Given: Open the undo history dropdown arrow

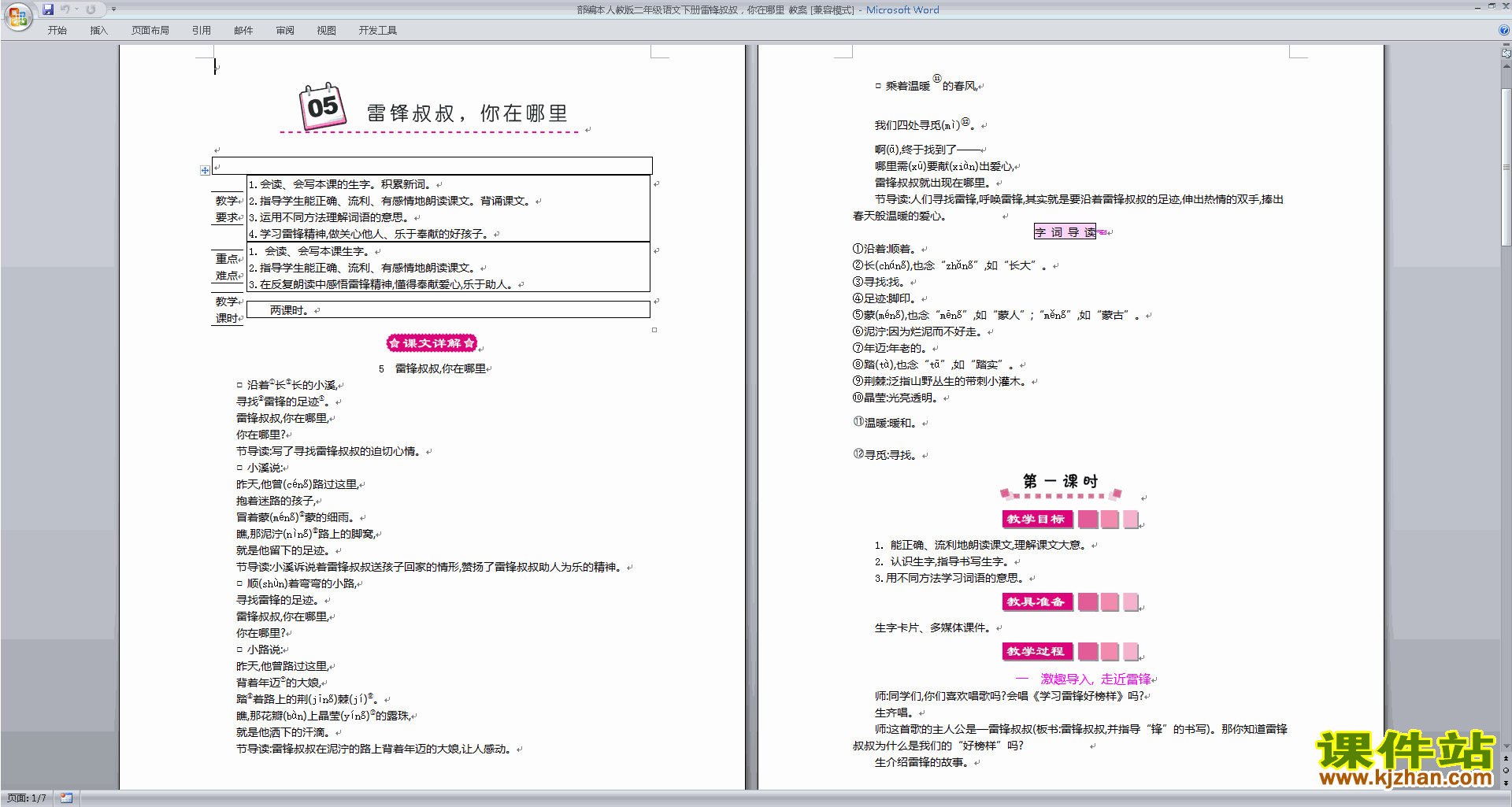Looking at the screenshot, I should click(76, 9).
